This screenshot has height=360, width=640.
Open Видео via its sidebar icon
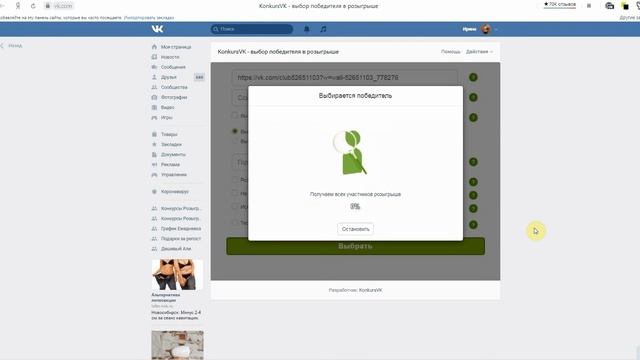pos(154,107)
